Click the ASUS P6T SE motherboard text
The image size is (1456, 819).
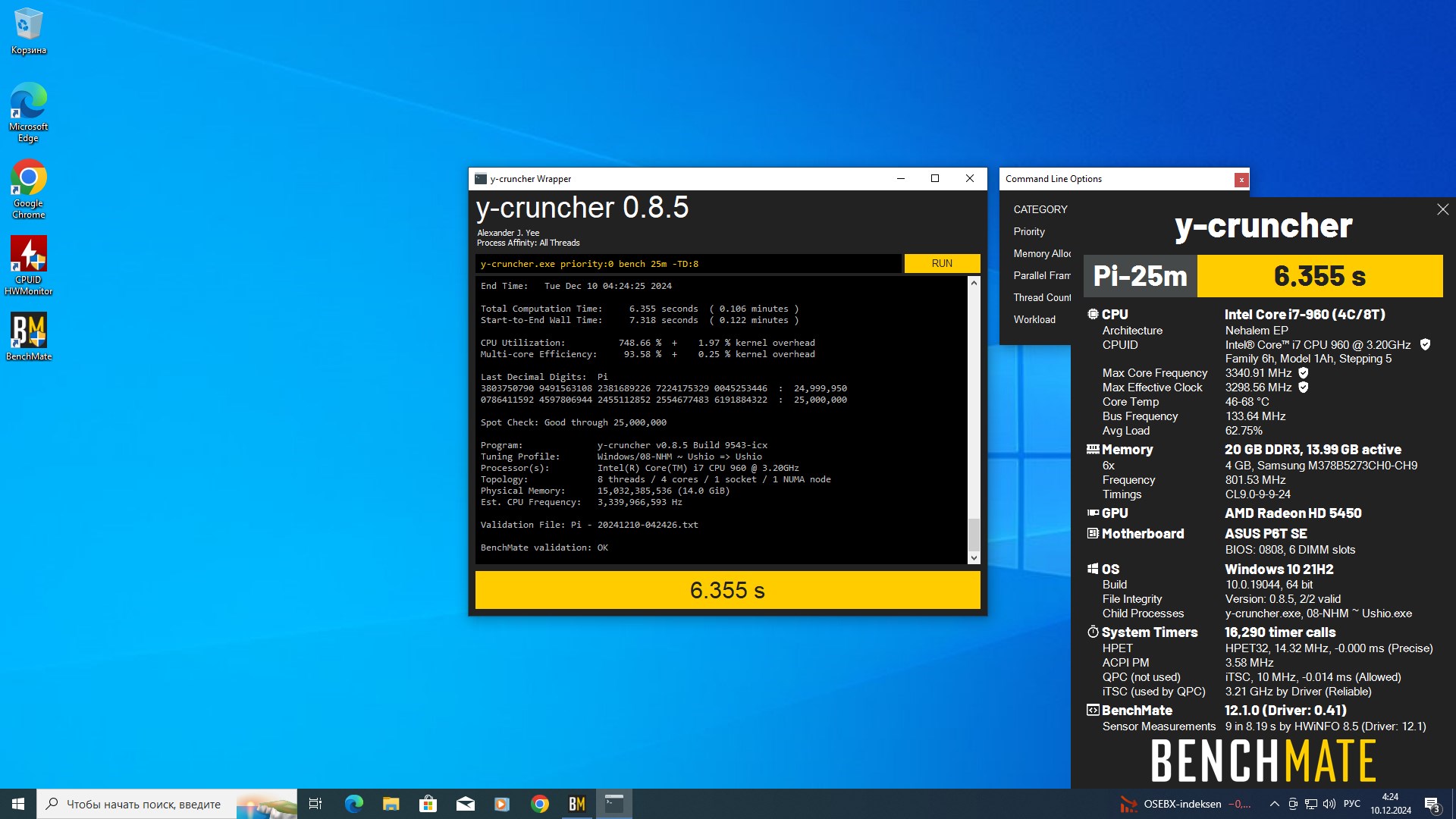(1266, 534)
